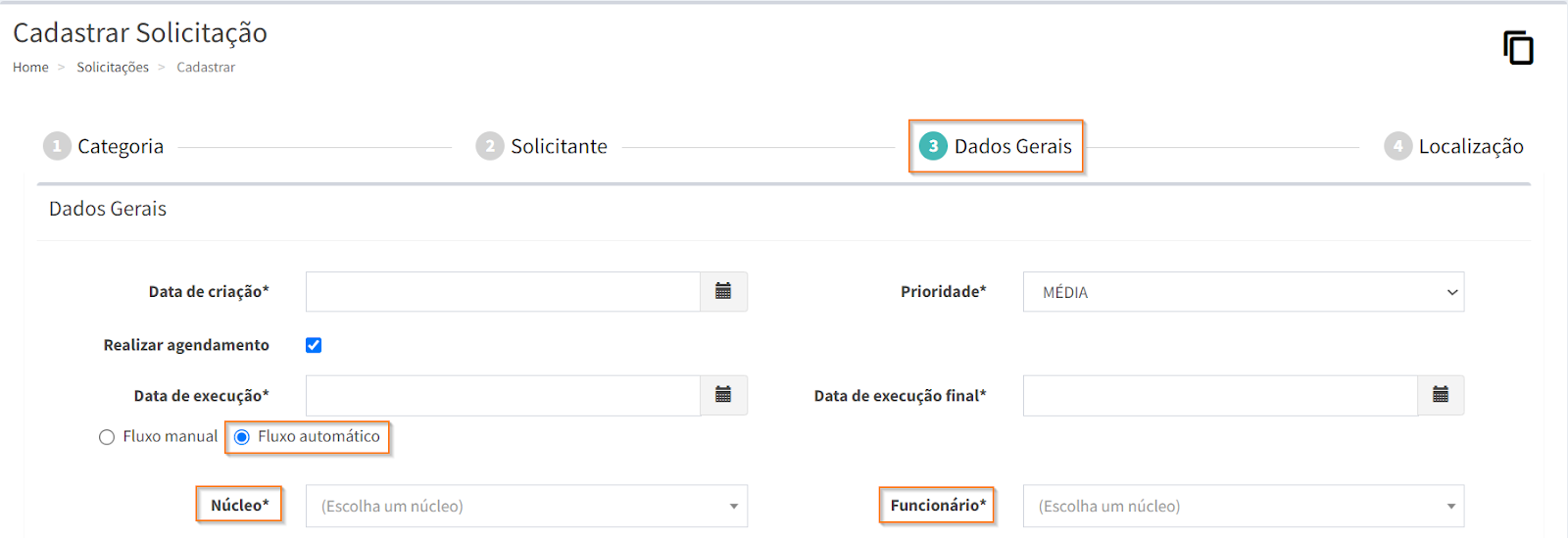Screen dimensions: 1568x538
Task: Expand the Núcleo dropdown
Action: 526,506
